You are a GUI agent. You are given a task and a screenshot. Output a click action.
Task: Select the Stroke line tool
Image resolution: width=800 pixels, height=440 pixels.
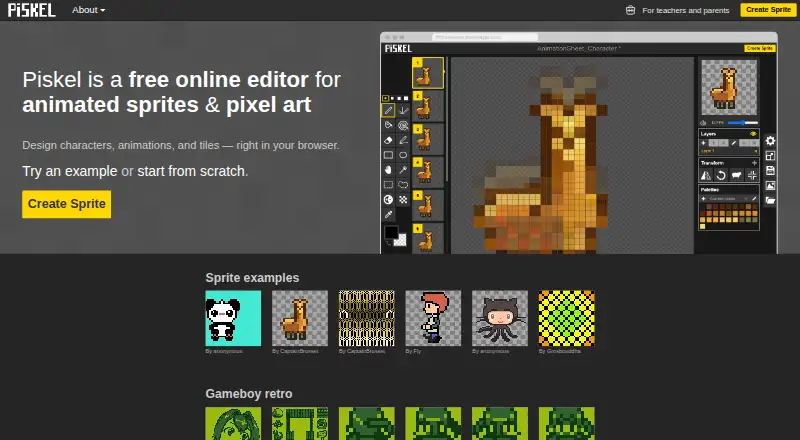point(403,140)
